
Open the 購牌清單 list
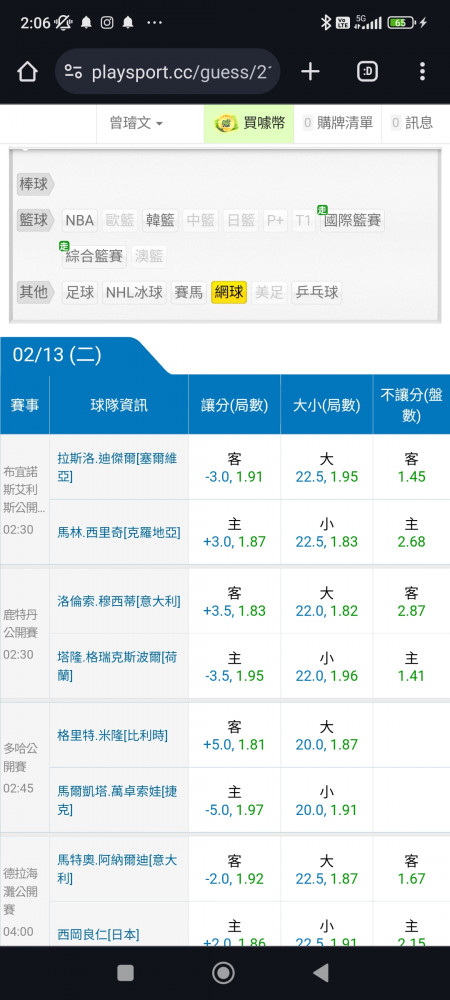coord(338,123)
